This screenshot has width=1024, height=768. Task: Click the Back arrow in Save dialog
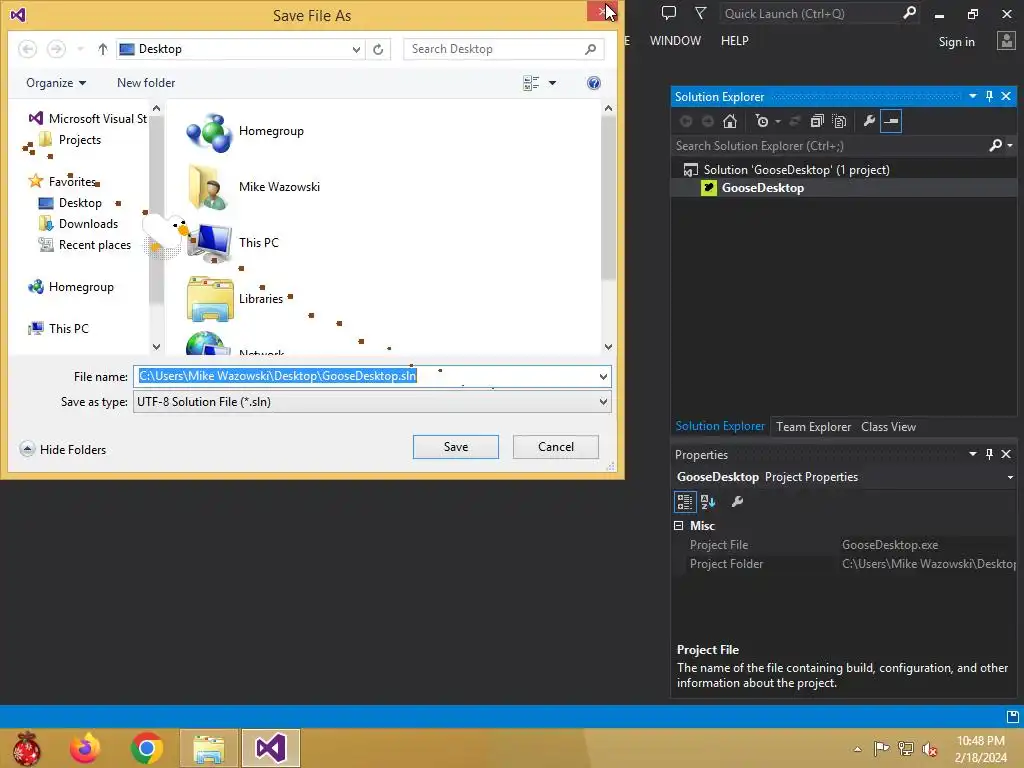click(27, 49)
